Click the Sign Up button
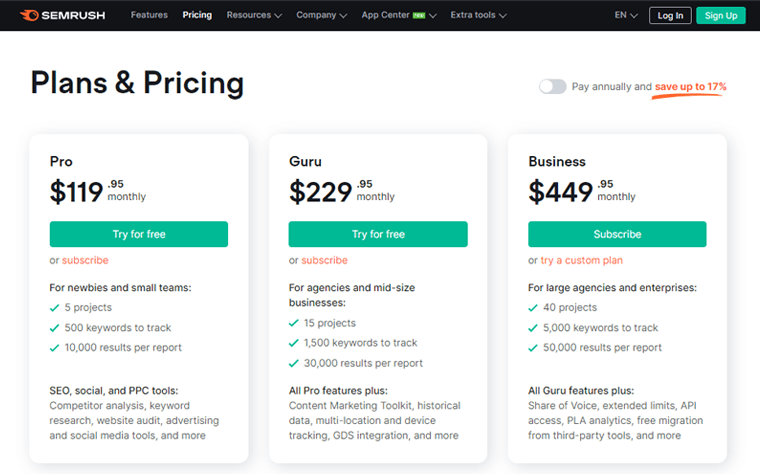 721,16
